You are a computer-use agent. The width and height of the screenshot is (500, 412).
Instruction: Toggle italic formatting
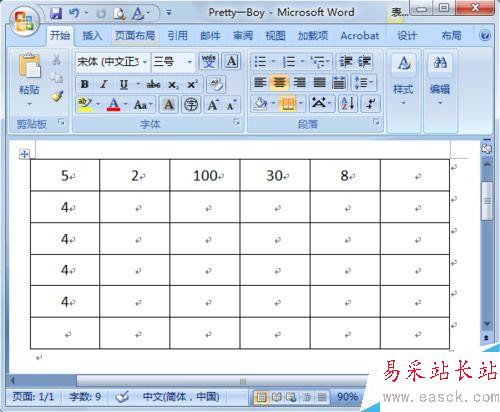[104, 84]
